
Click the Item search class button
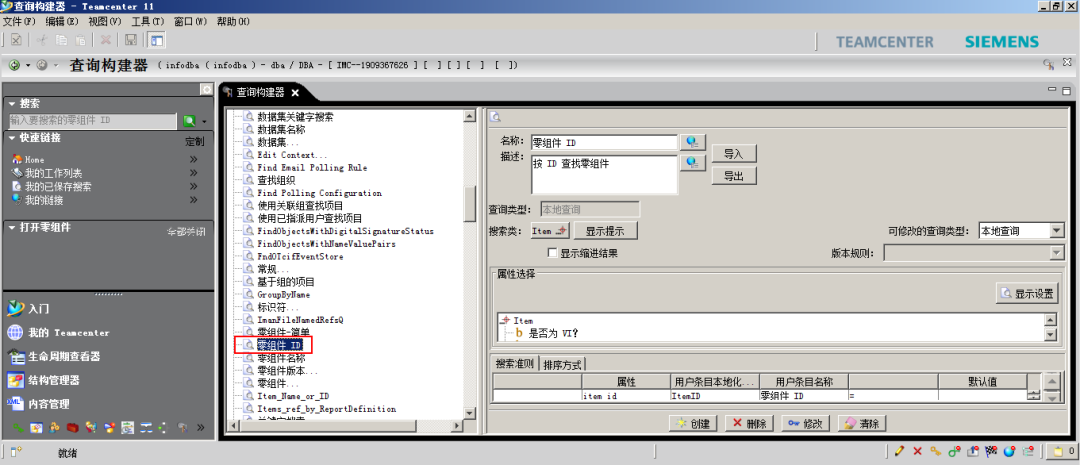[x=550, y=231]
